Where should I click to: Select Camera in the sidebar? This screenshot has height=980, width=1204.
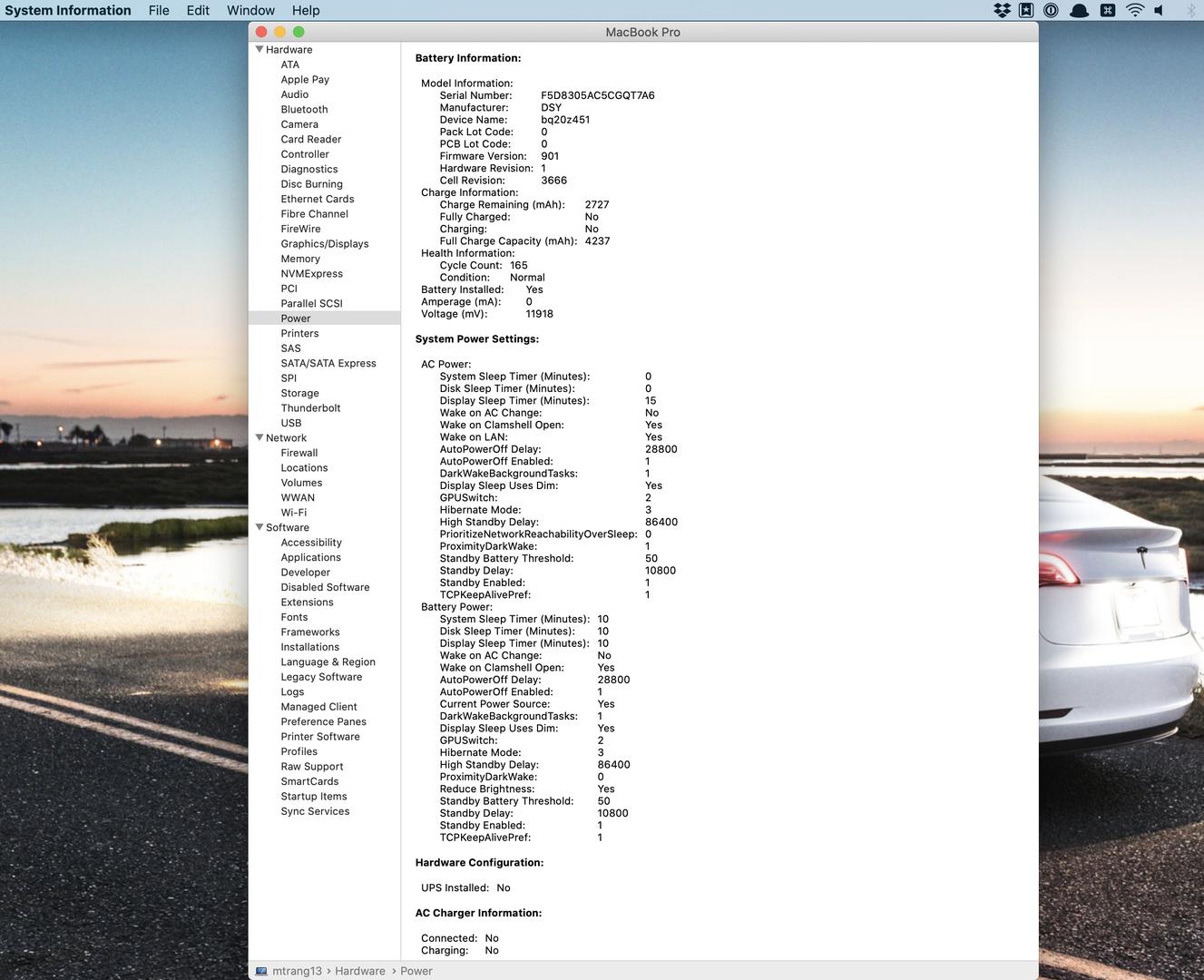pos(299,124)
